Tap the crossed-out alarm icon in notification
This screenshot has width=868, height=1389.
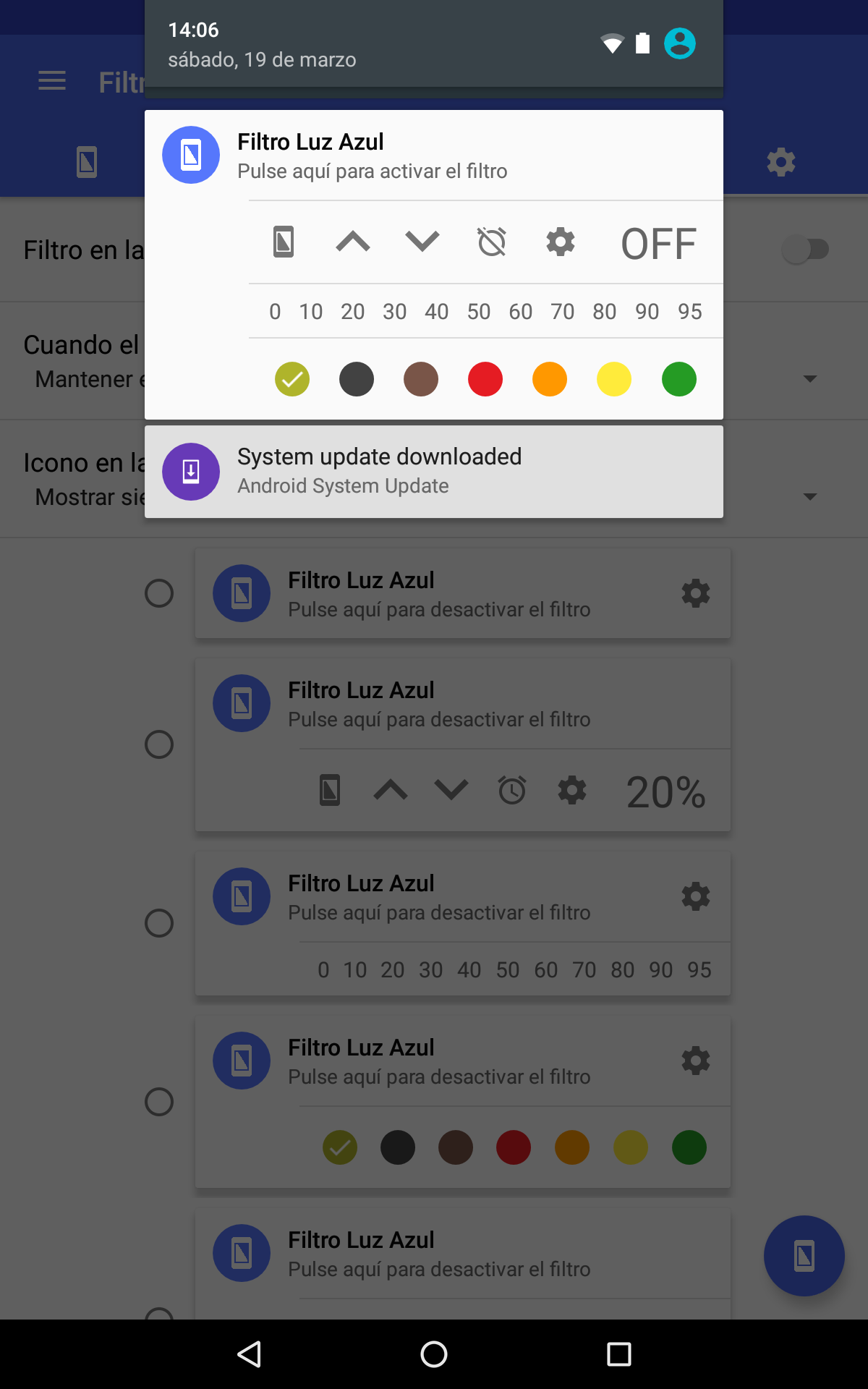click(492, 242)
